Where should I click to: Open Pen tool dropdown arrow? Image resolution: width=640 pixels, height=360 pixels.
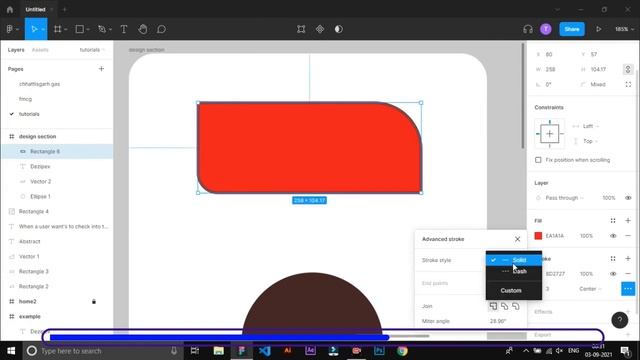pos(110,29)
